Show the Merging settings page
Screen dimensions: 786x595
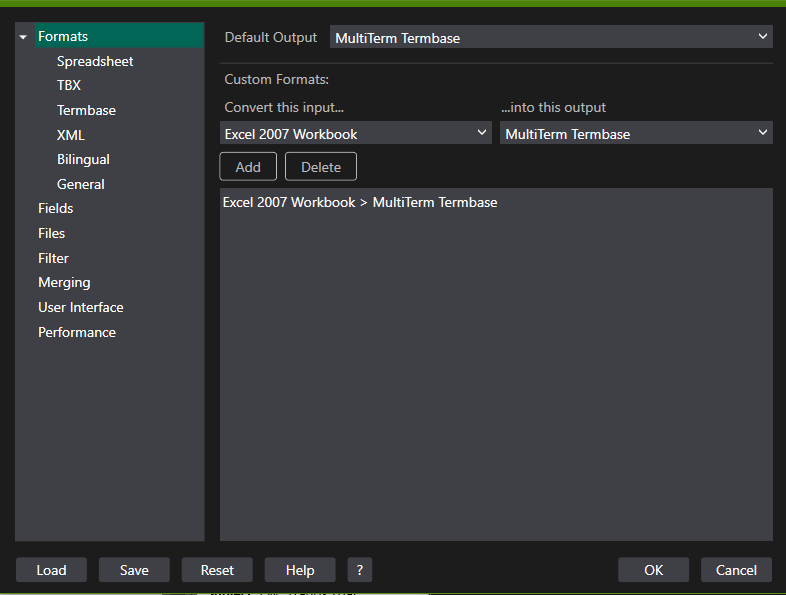64,283
